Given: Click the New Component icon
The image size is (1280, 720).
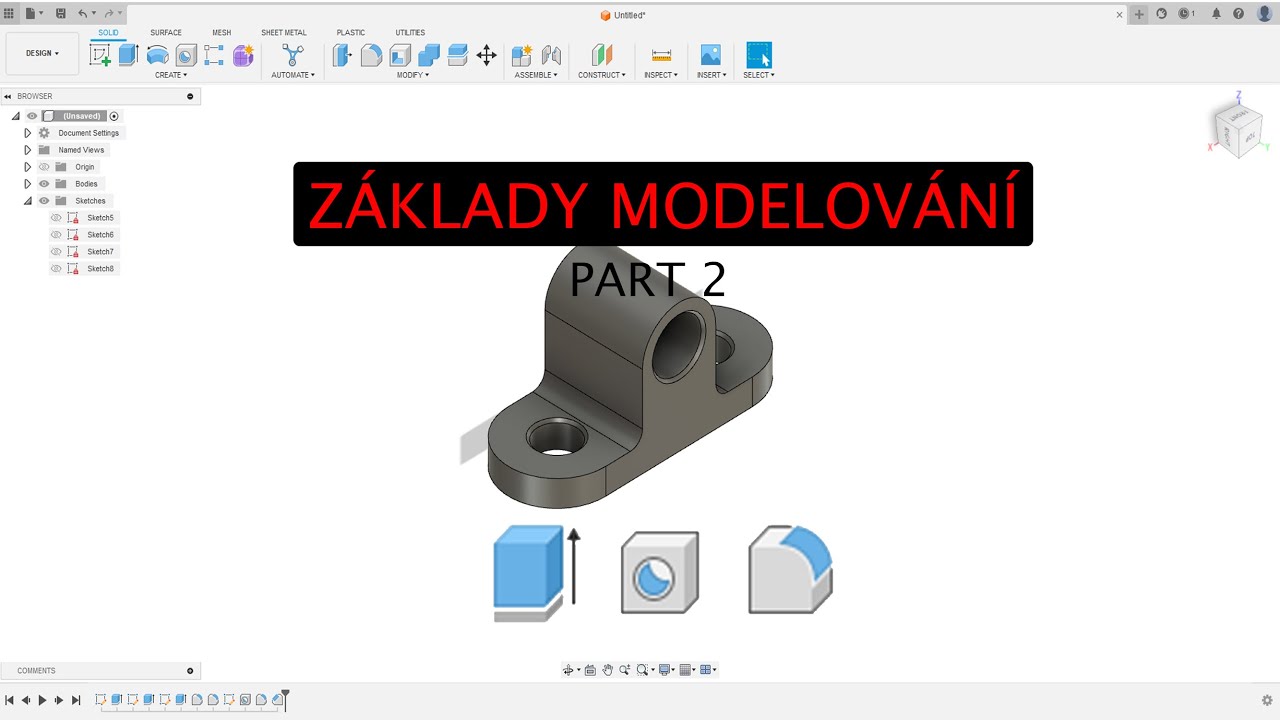Looking at the screenshot, I should (x=522, y=55).
